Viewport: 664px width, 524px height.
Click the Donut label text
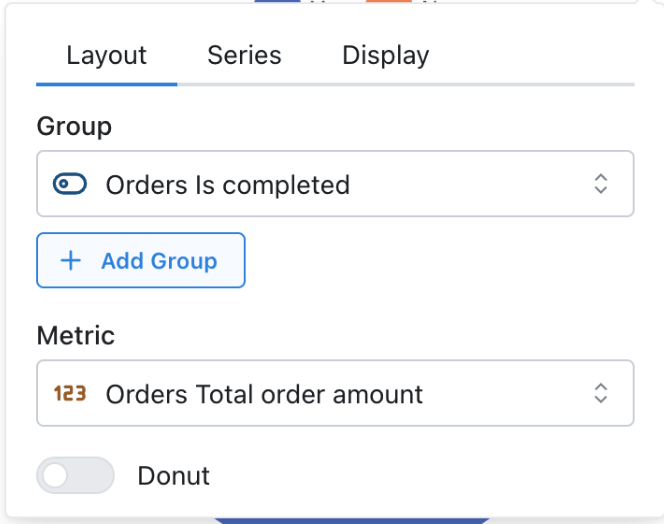[x=174, y=476]
